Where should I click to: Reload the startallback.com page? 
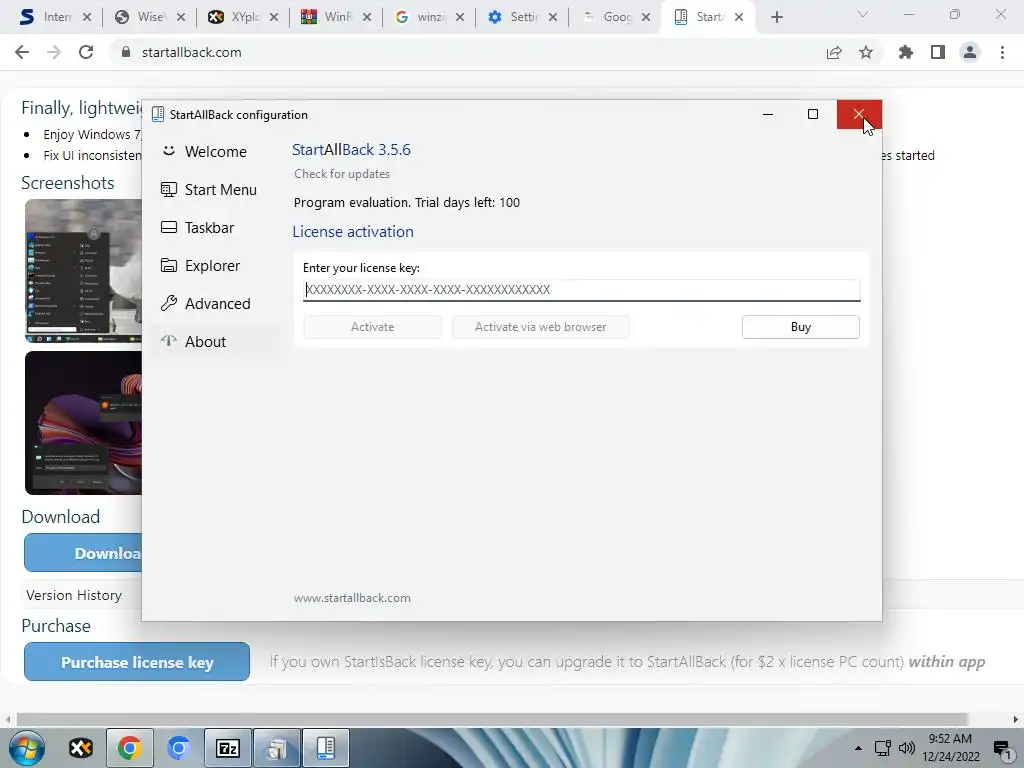86,52
